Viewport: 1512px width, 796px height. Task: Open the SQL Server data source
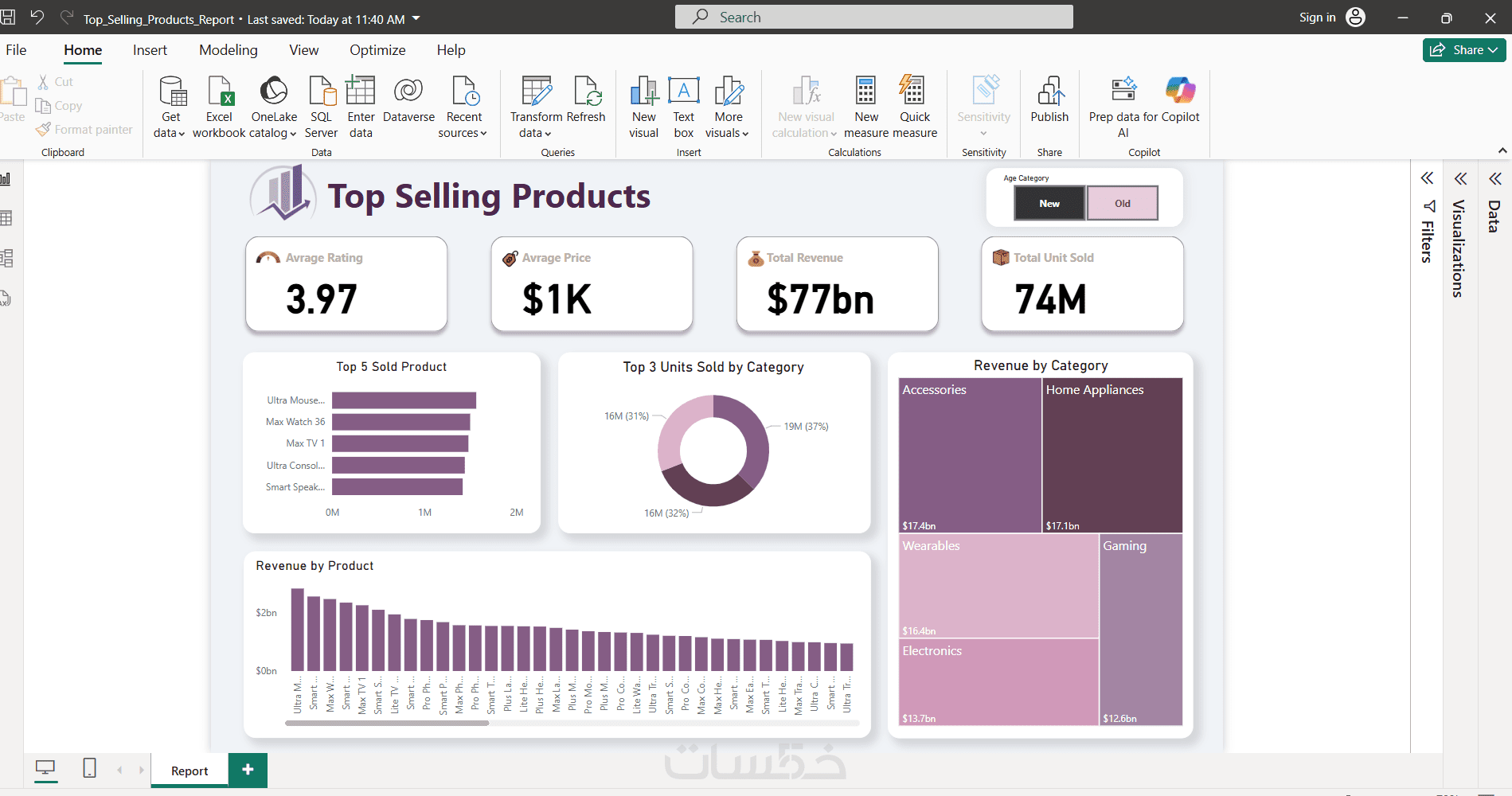pos(321,92)
